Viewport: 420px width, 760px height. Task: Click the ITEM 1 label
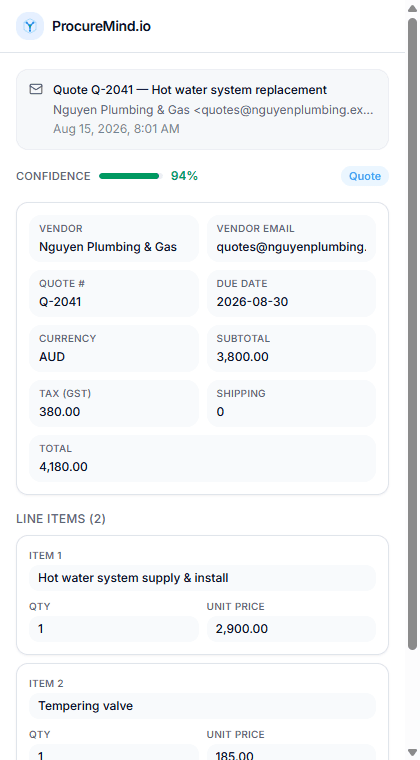(x=46, y=555)
